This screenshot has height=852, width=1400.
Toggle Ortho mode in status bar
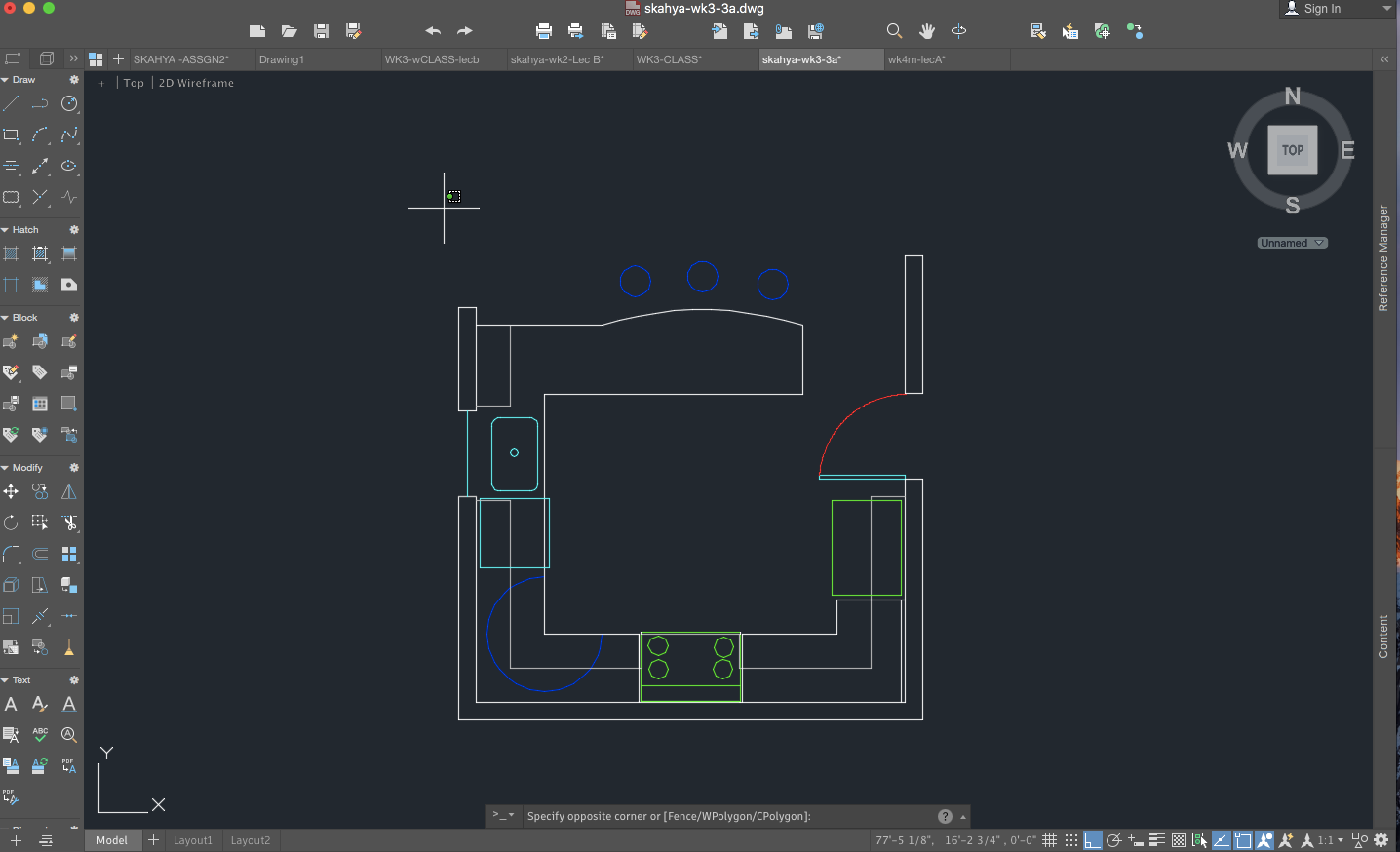click(1093, 840)
